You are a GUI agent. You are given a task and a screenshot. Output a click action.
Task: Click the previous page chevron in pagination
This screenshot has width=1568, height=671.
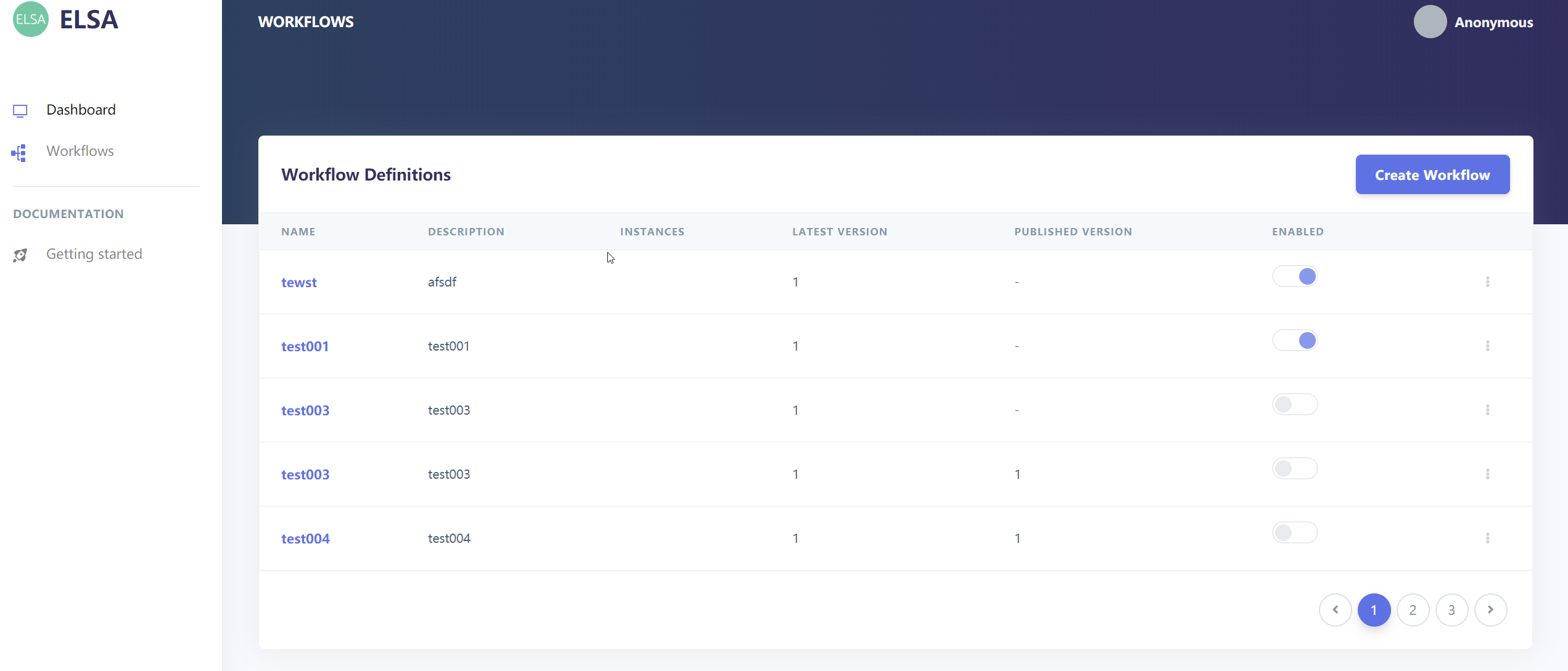(1336, 609)
